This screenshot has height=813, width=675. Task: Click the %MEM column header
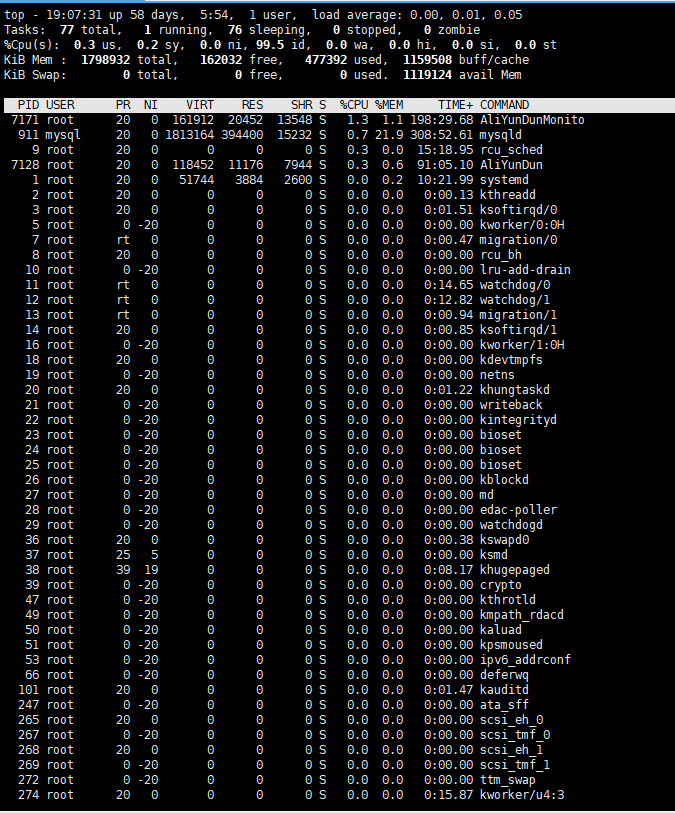pos(389,105)
